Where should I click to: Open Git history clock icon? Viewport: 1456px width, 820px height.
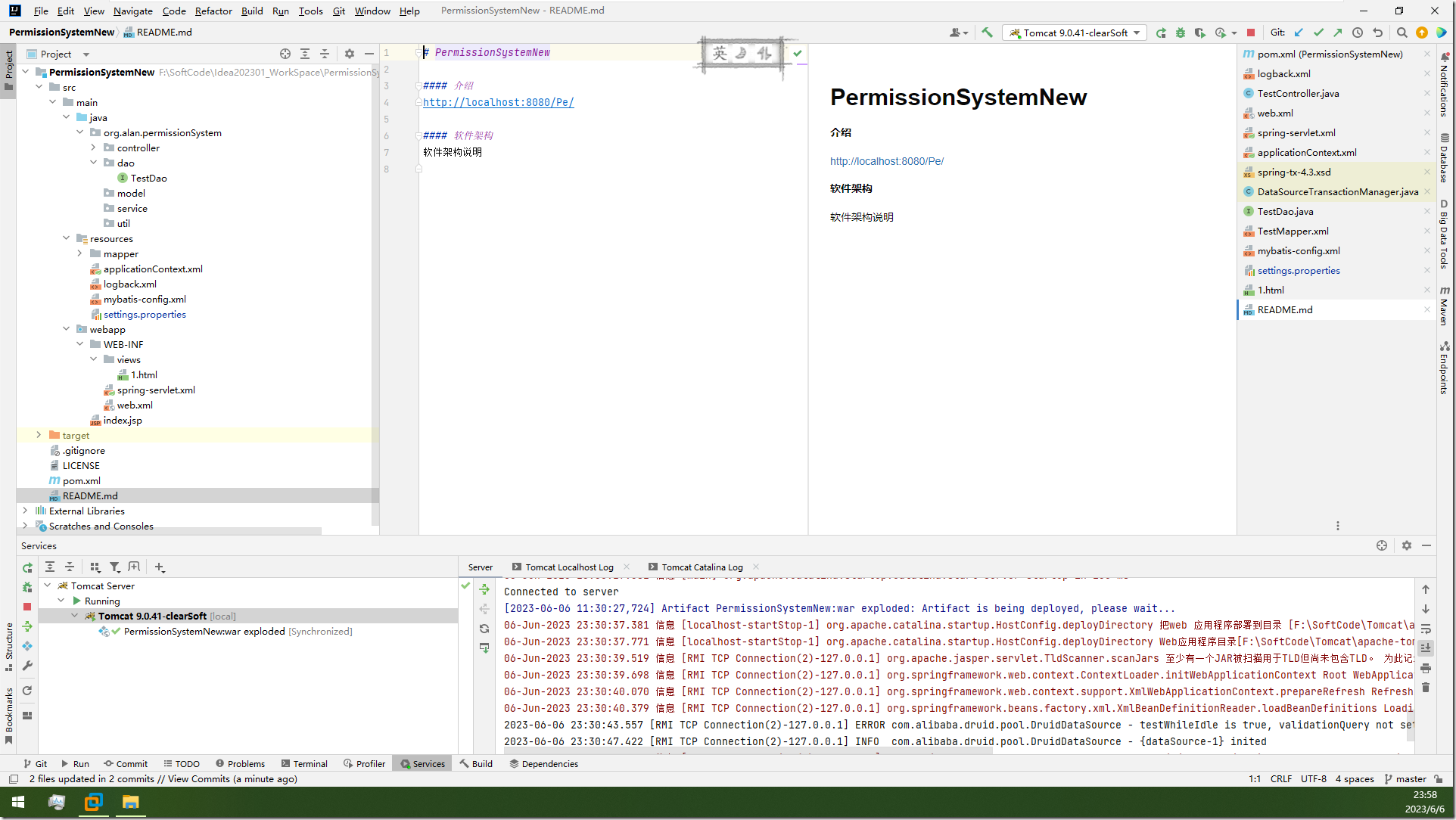[x=1358, y=33]
